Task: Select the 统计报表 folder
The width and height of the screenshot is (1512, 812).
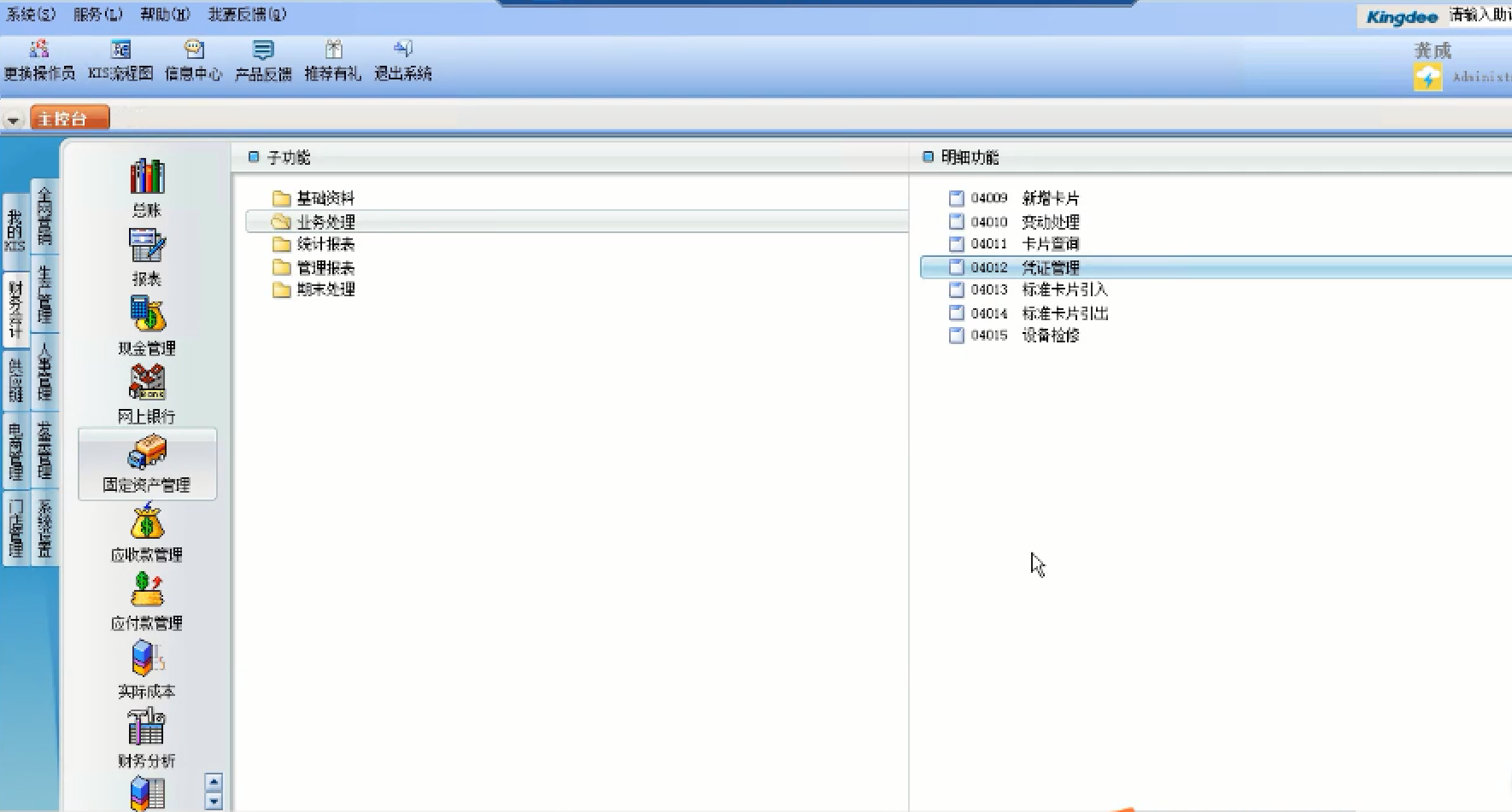Action: coord(325,244)
